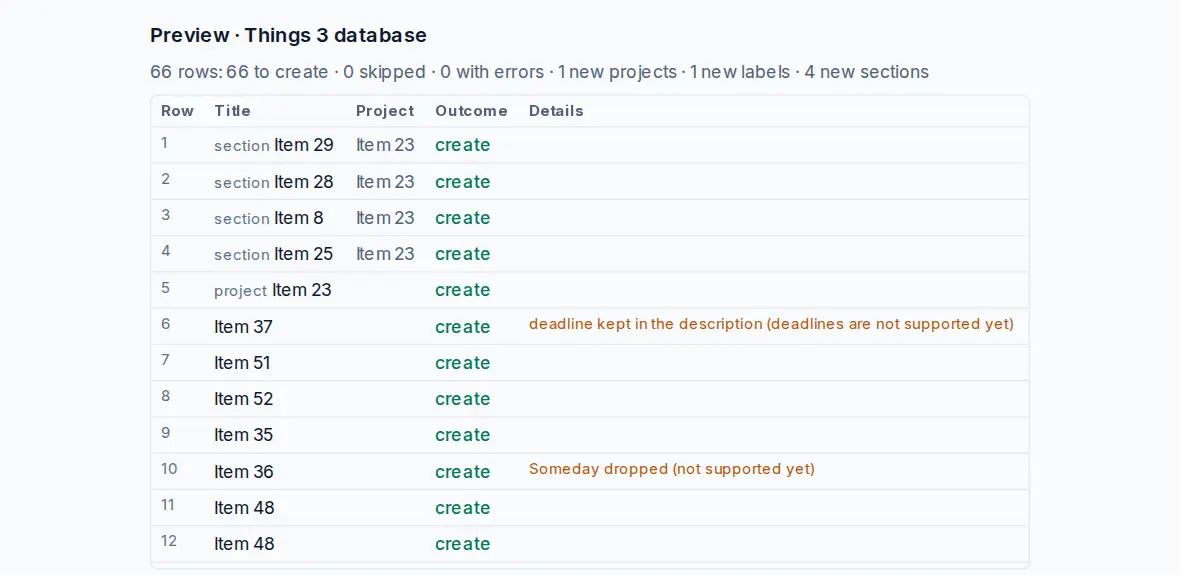The width and height of the screenshot is (1180, 575).
Task: Click the "Item 35" title
Action: 244,435
